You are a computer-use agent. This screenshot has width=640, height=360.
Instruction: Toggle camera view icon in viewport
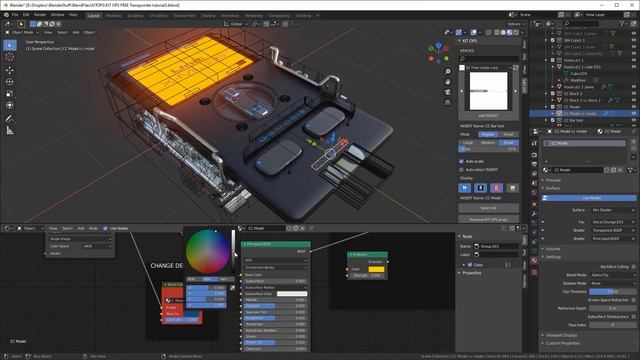click(448, 92)
